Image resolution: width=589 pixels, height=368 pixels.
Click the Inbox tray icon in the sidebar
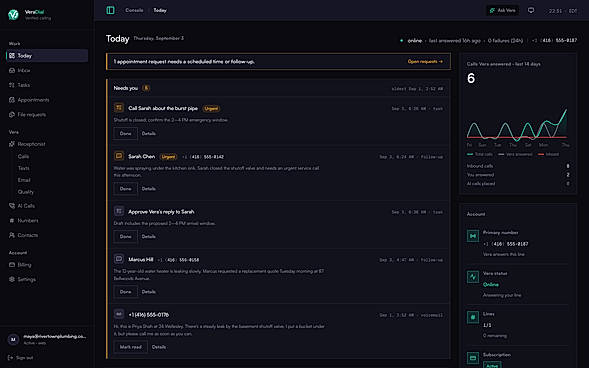12,70
